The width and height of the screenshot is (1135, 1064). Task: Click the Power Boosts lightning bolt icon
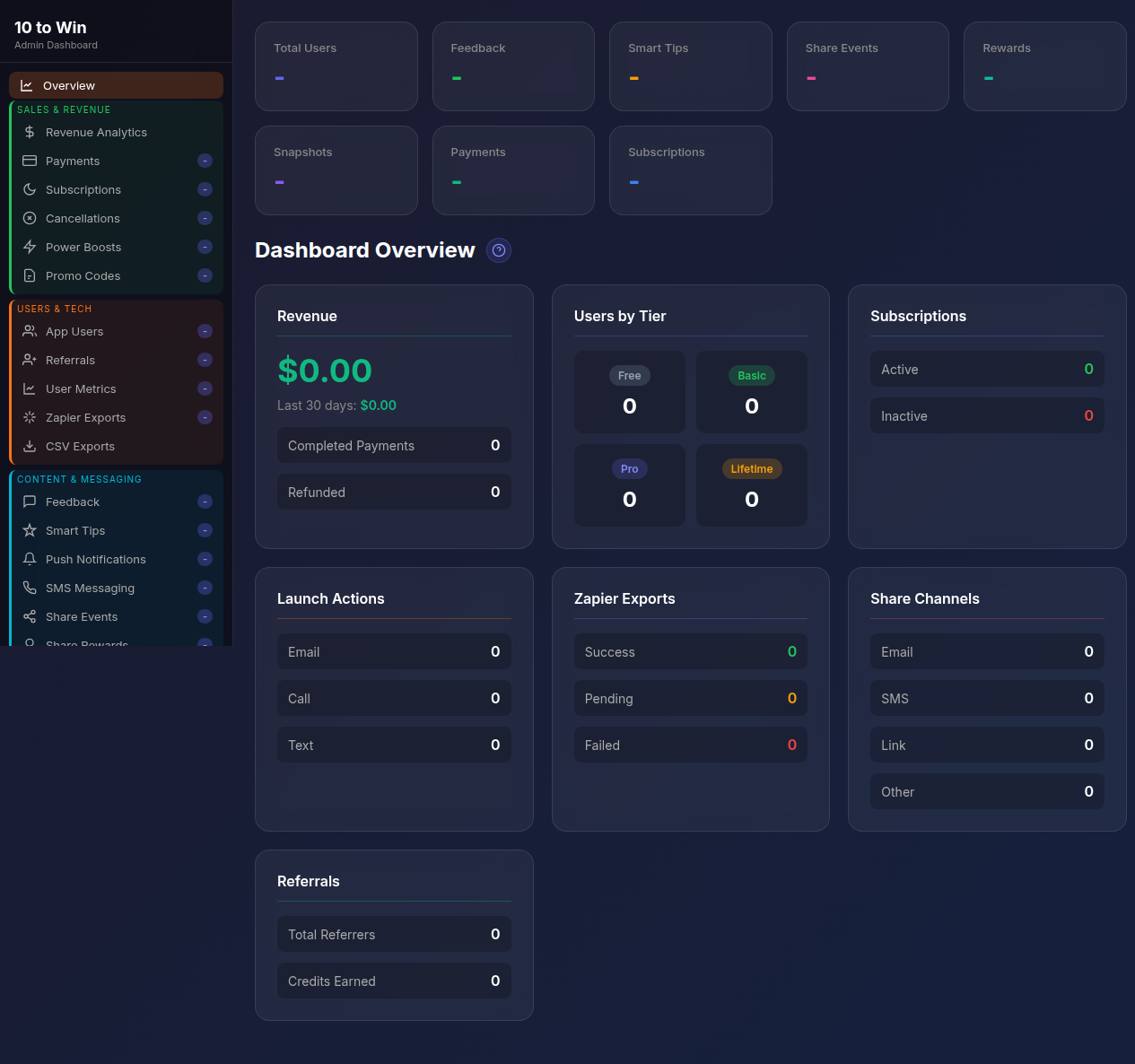(29, 247)
